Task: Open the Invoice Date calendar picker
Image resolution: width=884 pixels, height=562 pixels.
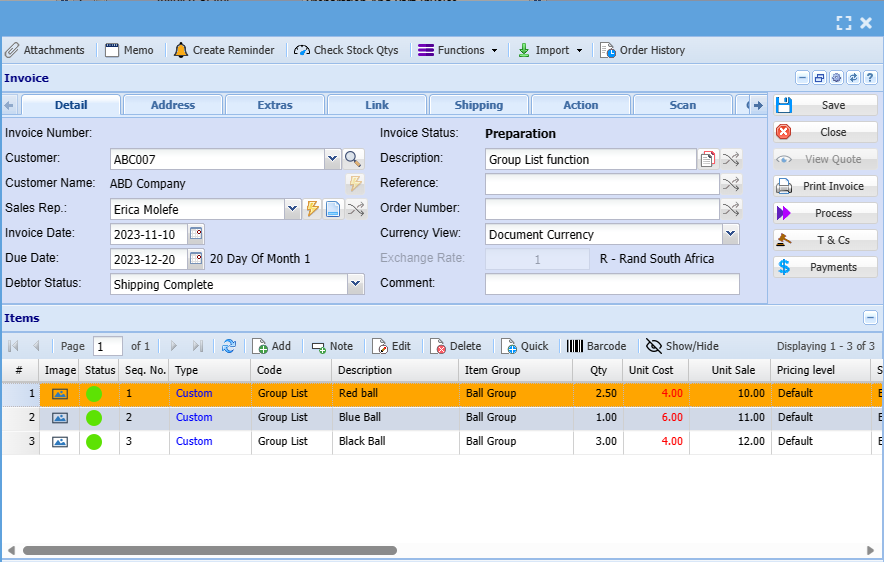Action: [196, 234]
